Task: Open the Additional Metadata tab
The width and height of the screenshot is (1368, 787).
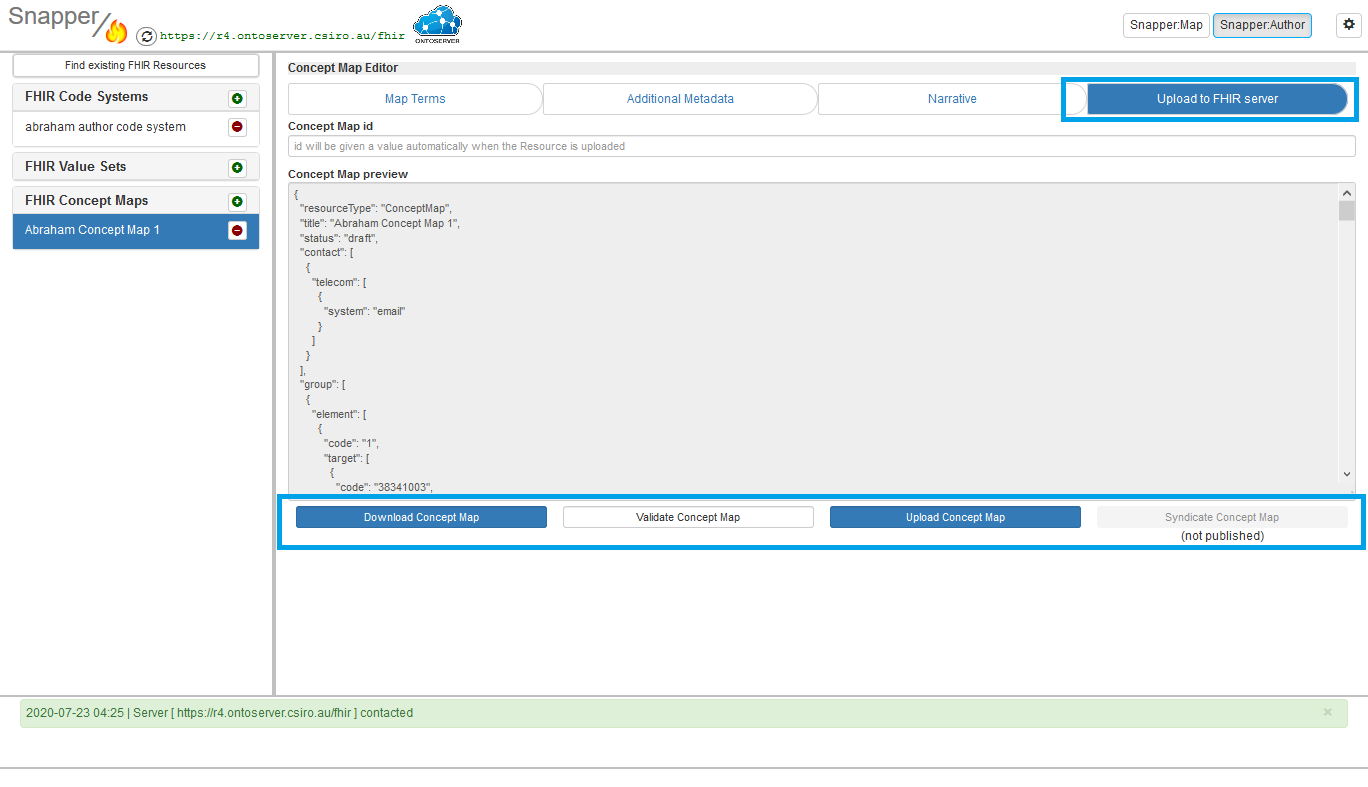Action: (680, 99)
